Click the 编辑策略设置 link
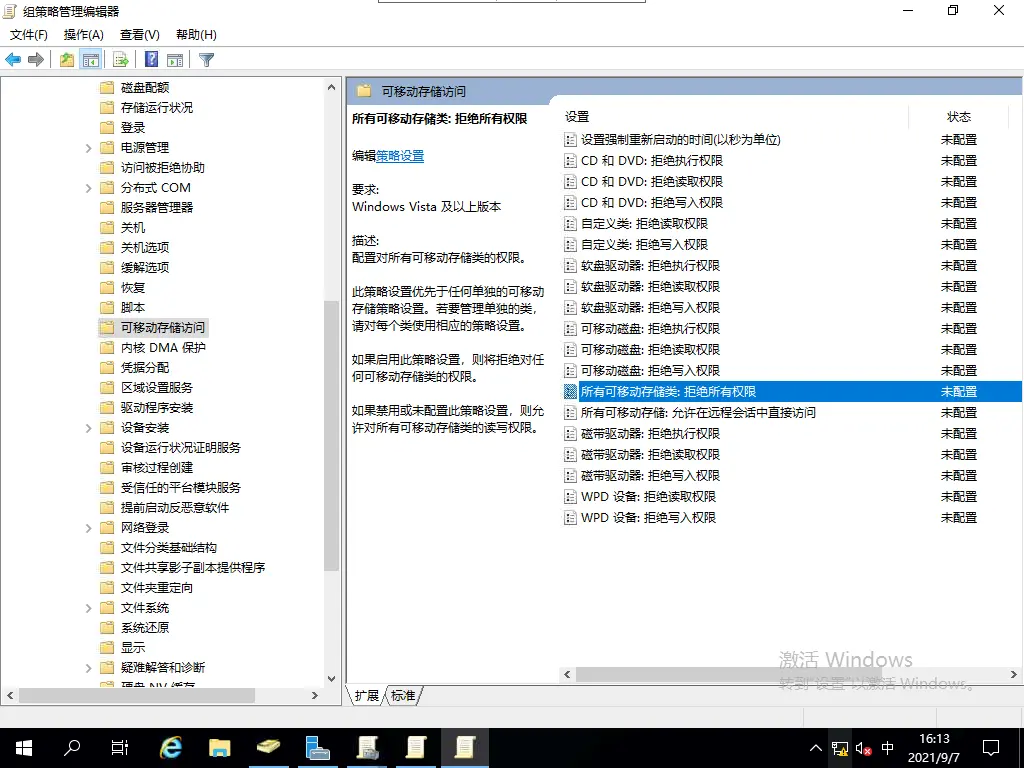 point(398,155)
